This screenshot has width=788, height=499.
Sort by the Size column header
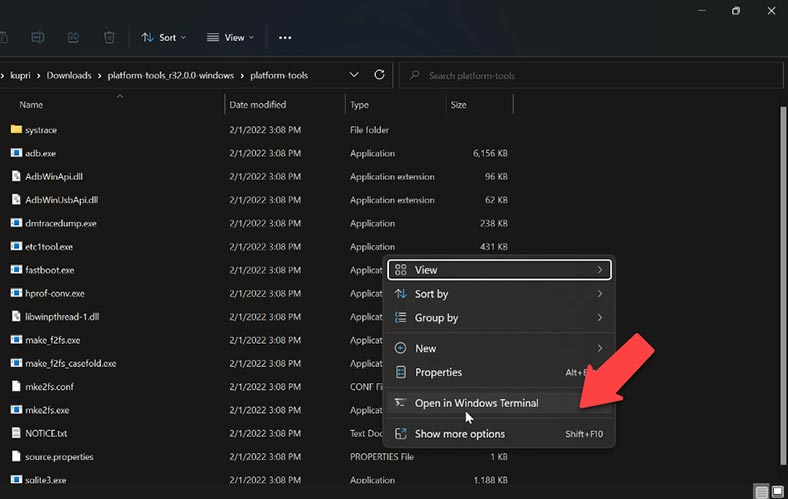[x=458, y=105]
